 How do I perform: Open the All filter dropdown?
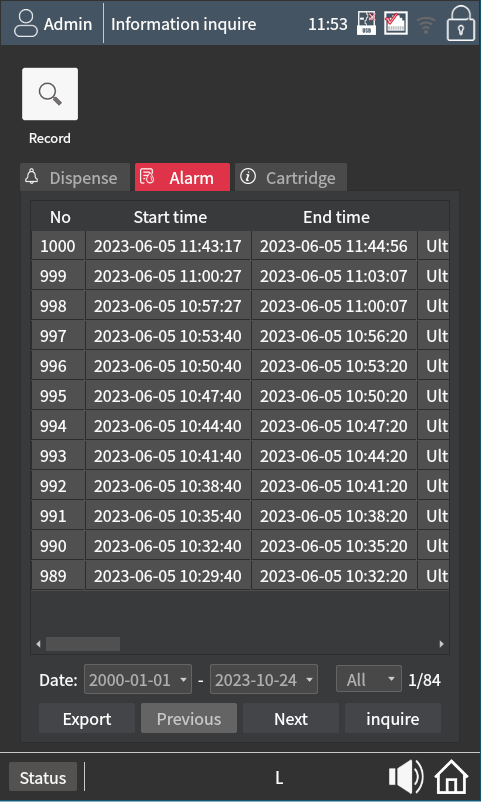[x=368, y=679]
